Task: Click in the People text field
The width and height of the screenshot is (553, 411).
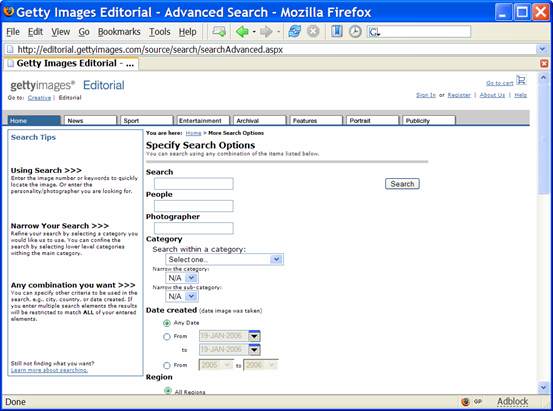Action: pyautogui.click(x=194, y=206)
